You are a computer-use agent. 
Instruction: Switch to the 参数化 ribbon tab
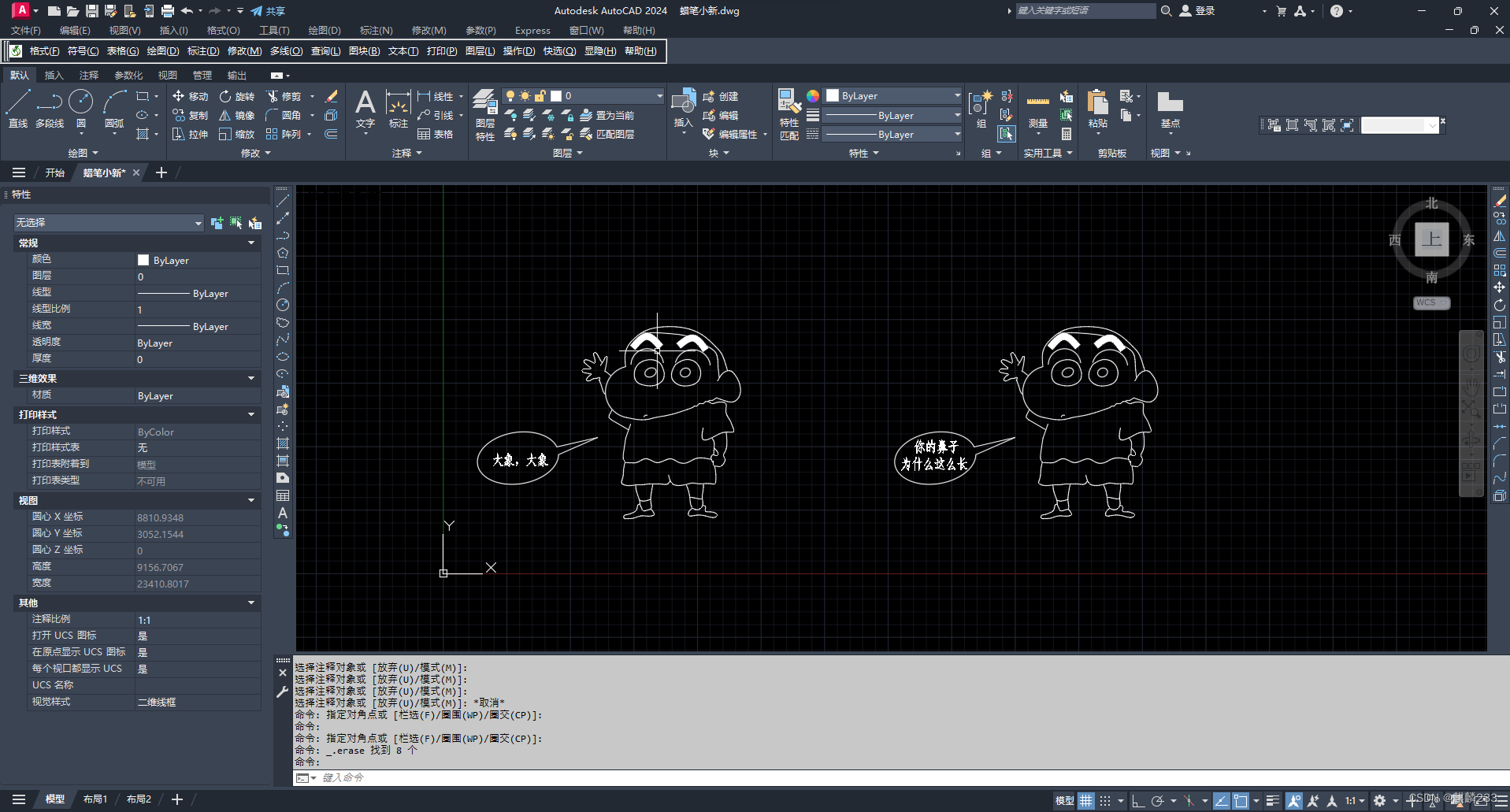point(128,76)
